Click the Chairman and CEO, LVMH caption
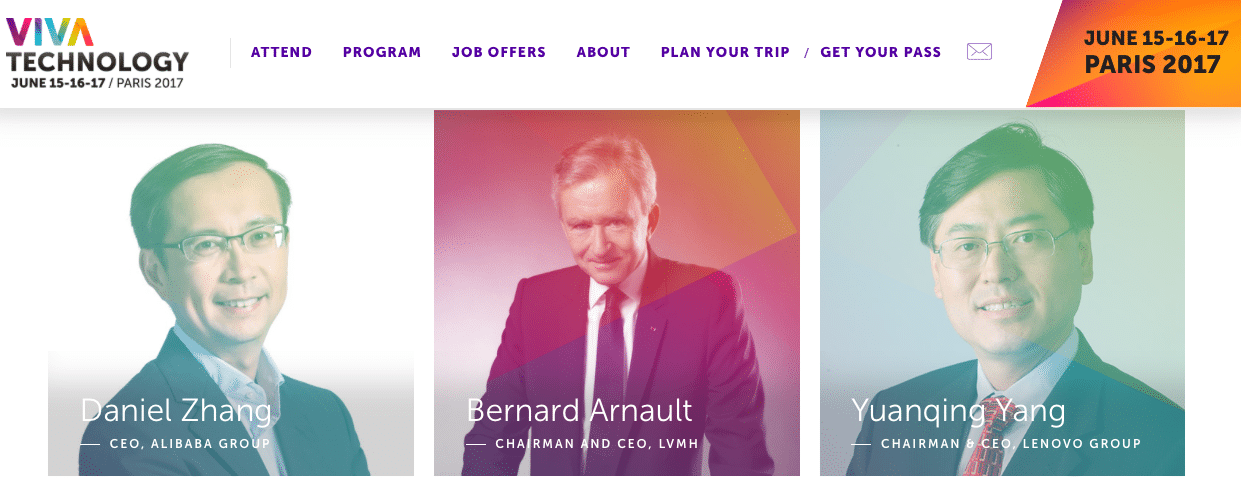The image size is (1241, 487). tap(595, 443)
